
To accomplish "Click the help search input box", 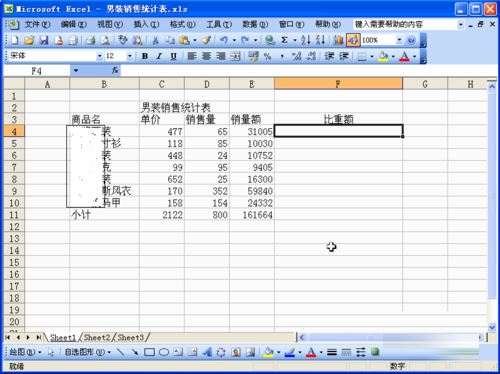I will pos(405,24).
